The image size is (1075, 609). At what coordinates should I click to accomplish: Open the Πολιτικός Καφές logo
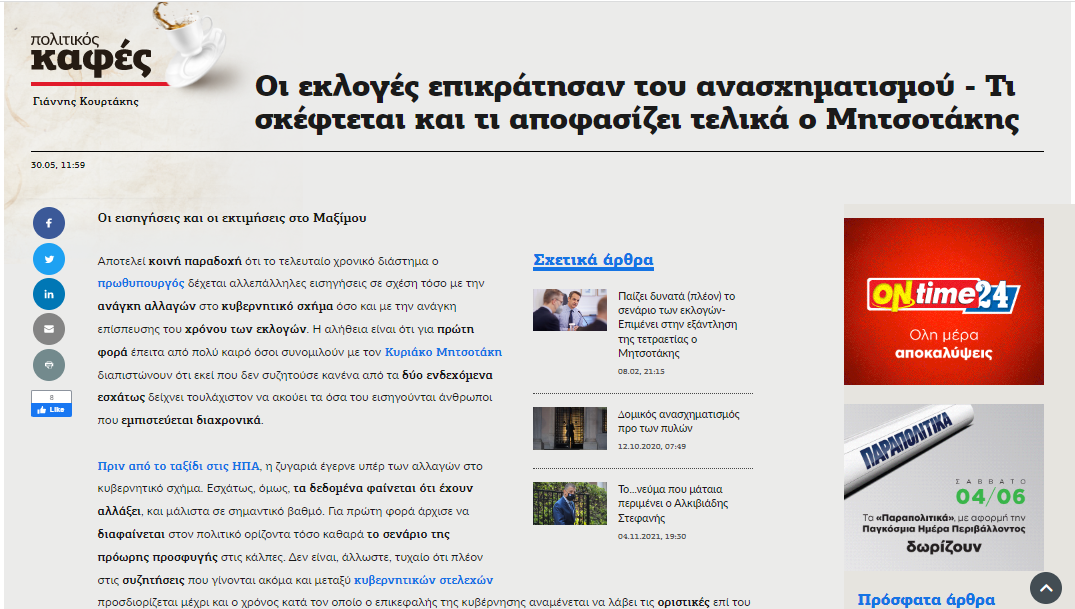click(x=92, y=55)
